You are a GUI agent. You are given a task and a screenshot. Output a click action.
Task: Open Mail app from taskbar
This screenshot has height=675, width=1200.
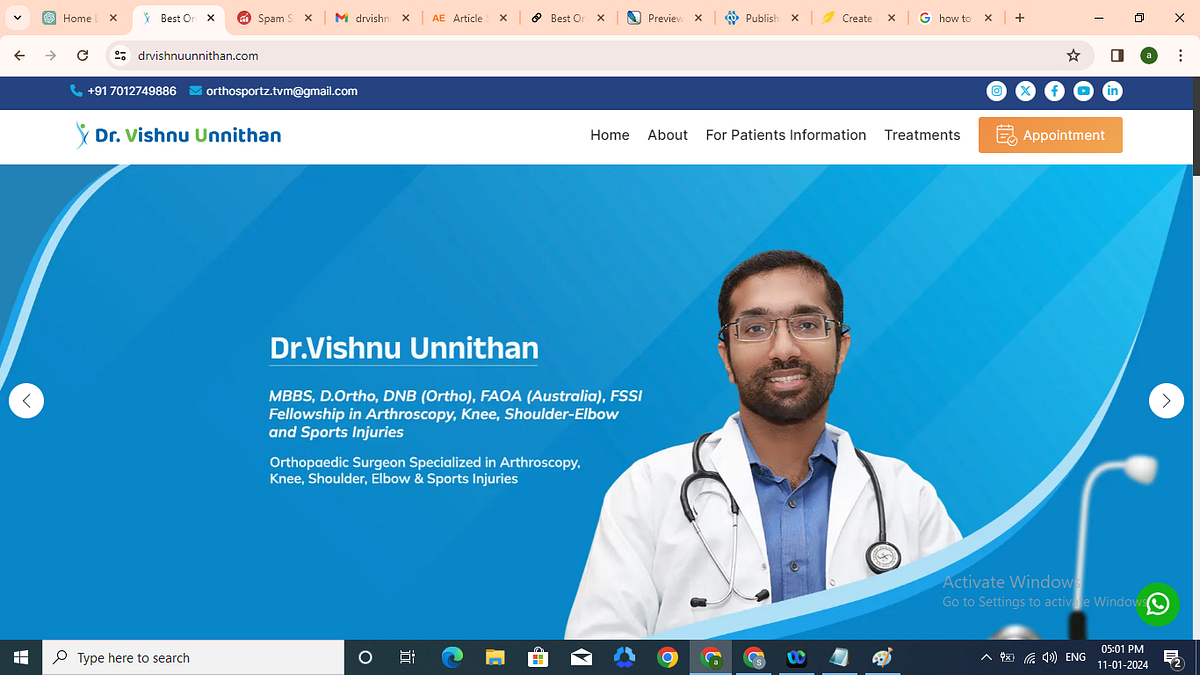tap(581, 657)
